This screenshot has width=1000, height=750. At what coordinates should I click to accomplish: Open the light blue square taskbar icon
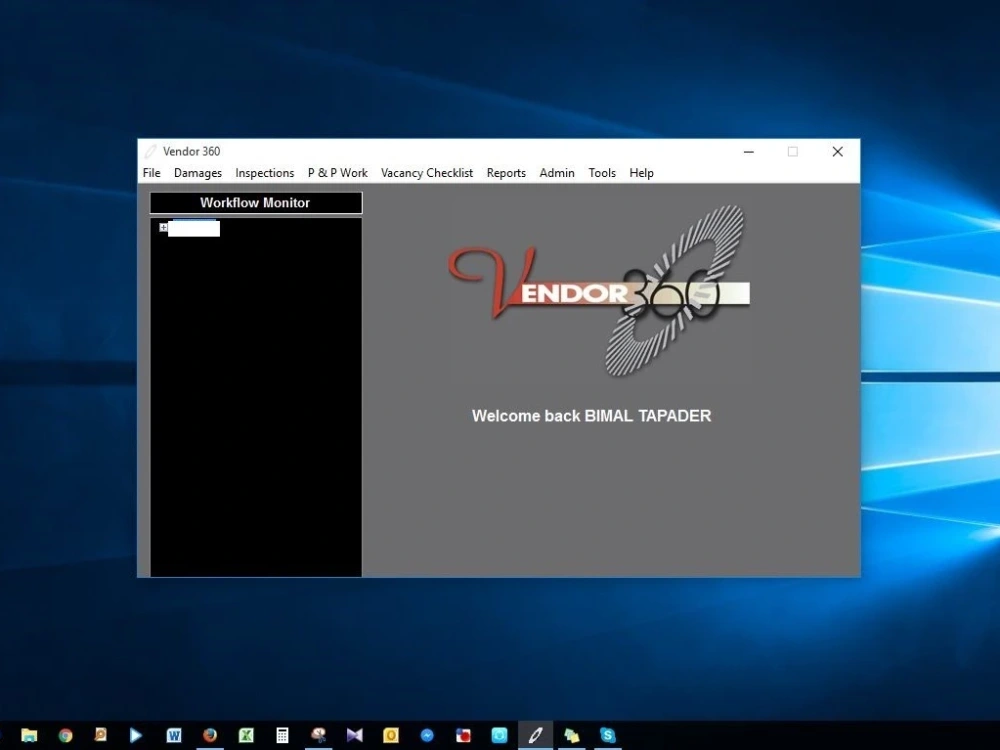(x=499, y=735)
